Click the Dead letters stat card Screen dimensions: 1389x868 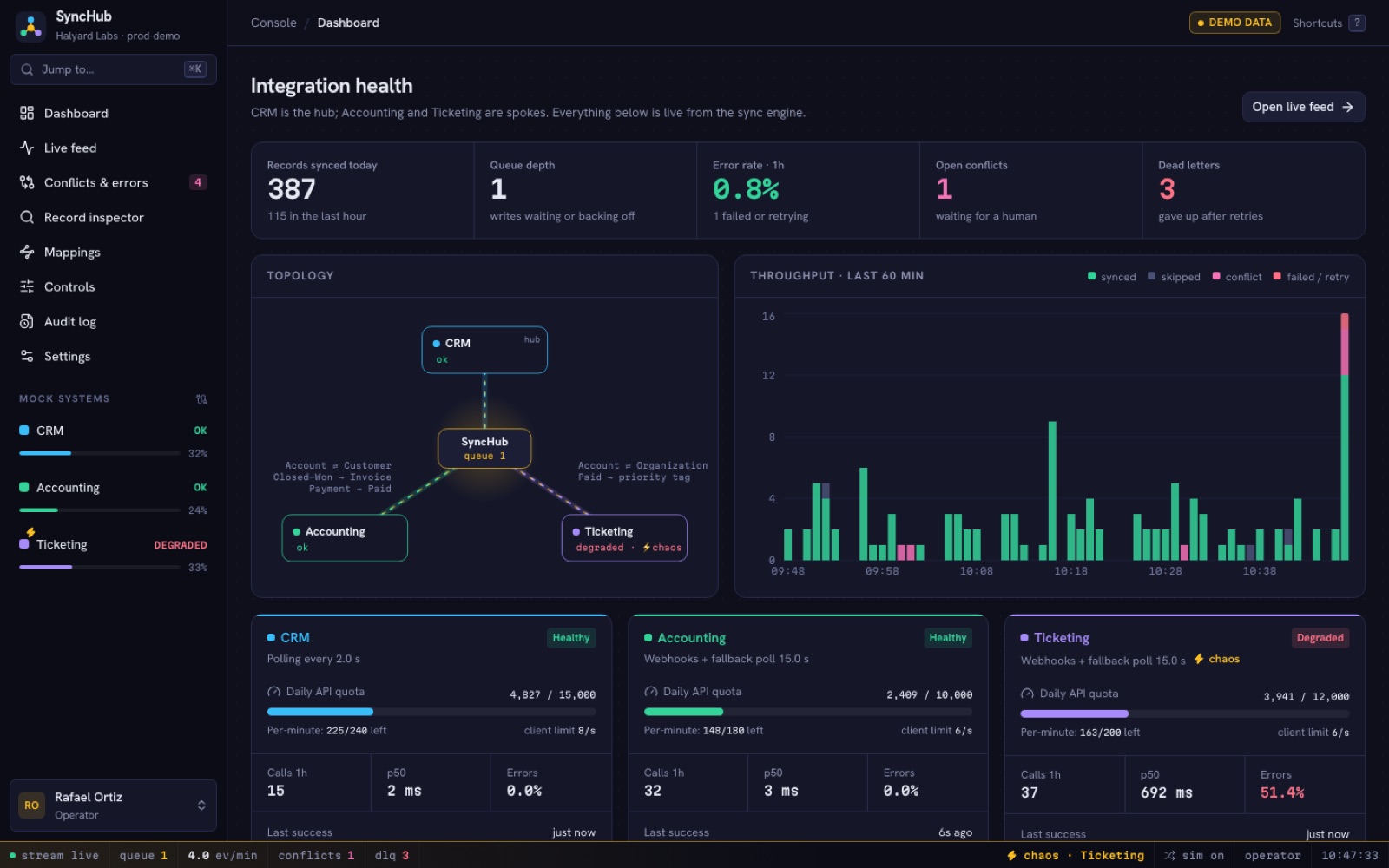pyautogui.click(x=1254, y=191)
